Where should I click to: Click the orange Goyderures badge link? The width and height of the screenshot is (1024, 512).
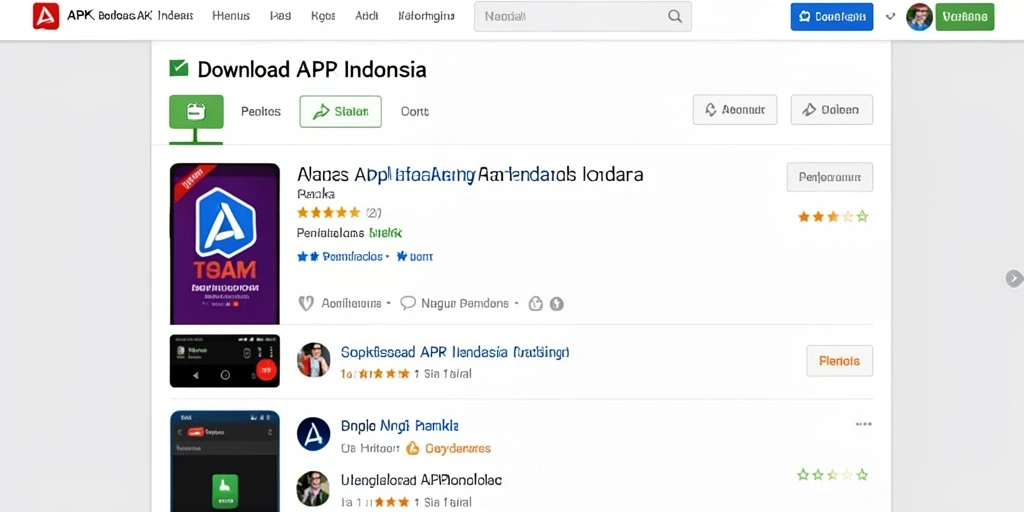click(448, 449)
